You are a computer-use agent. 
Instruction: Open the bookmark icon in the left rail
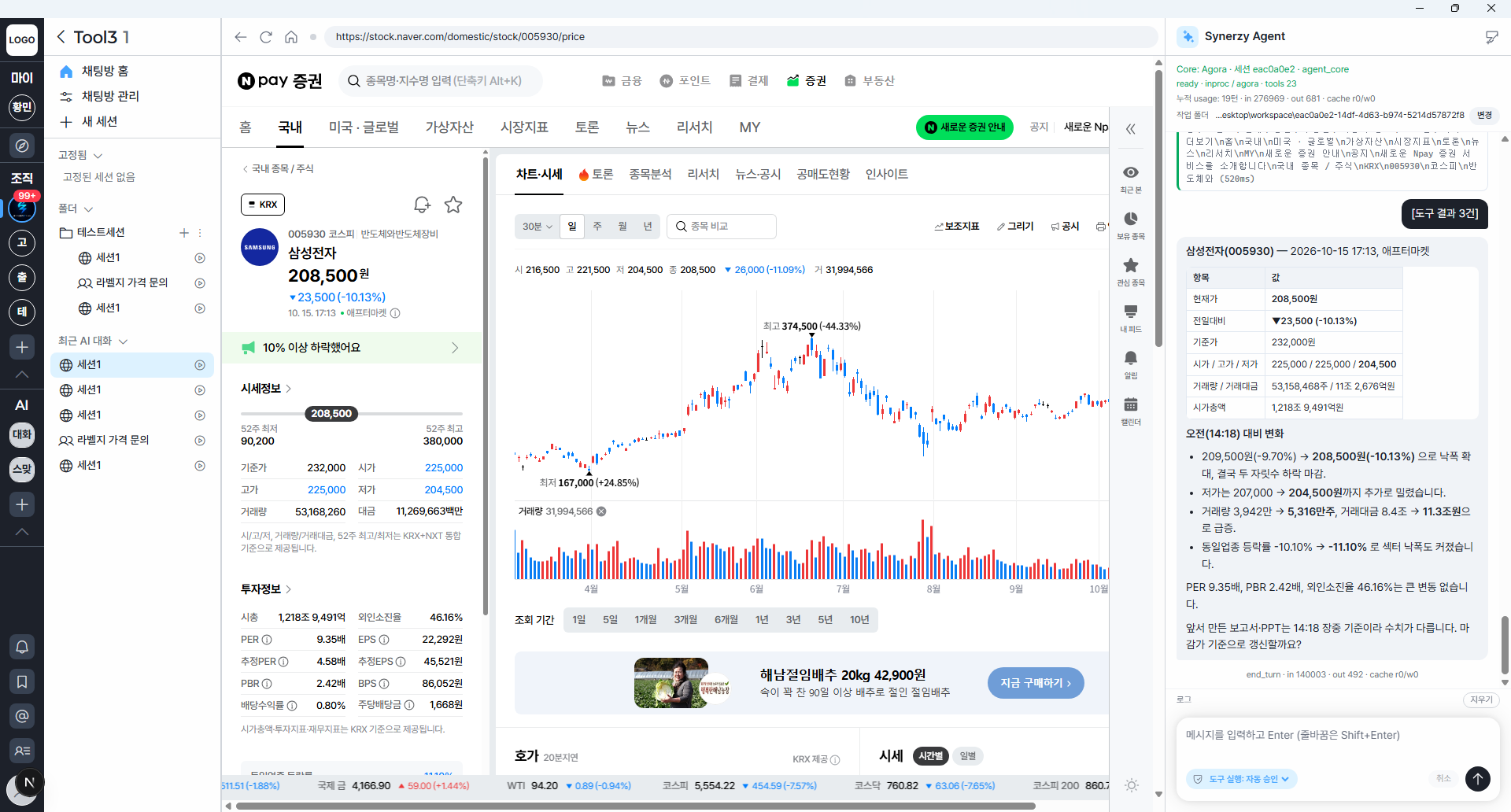click(22, 681)
